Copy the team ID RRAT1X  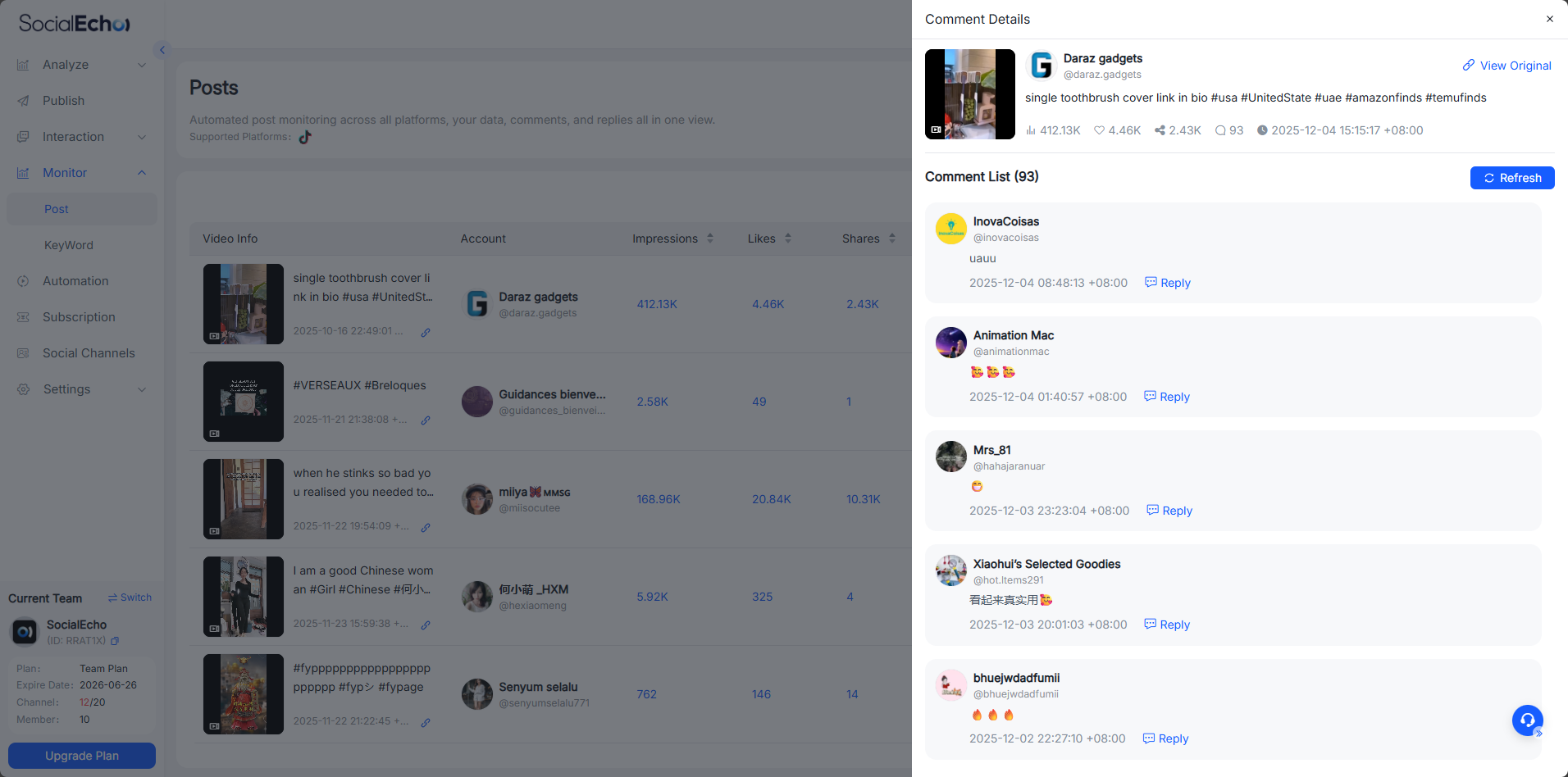[115, 641]
